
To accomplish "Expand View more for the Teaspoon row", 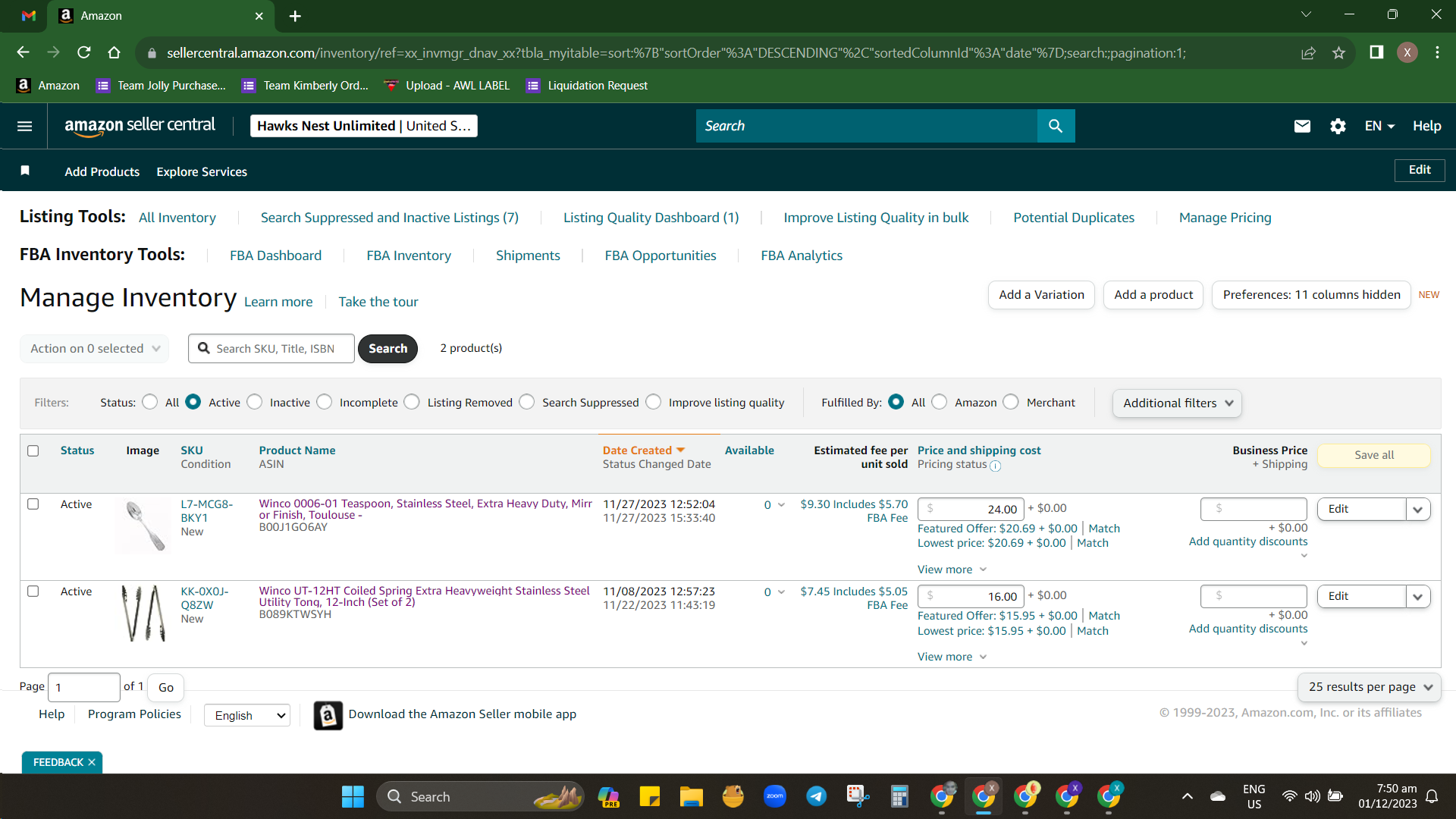I will point(952,570).
